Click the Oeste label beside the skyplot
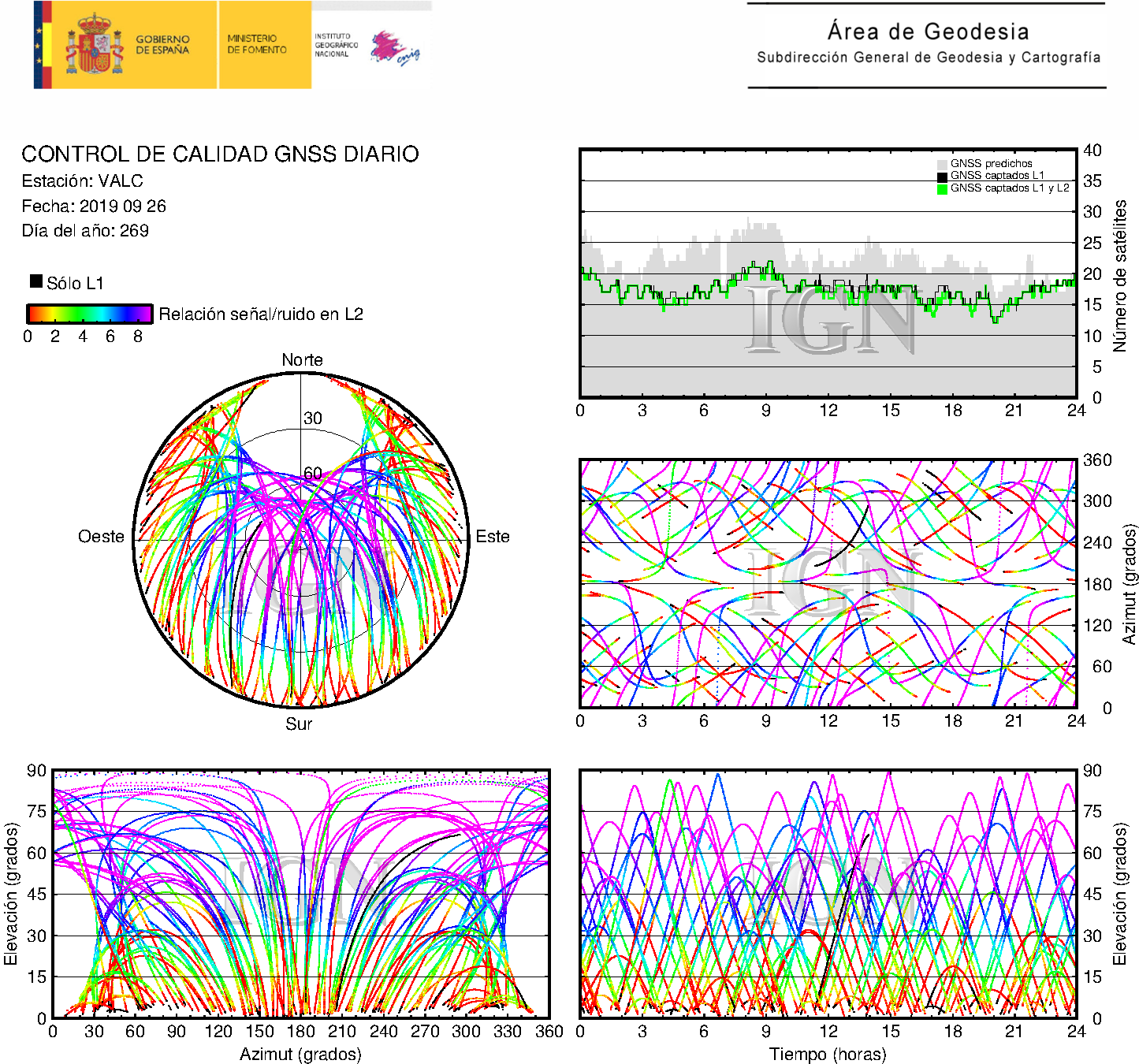Image resolution: width=1139 pixels, height=1064 pixels. (101, 537)
